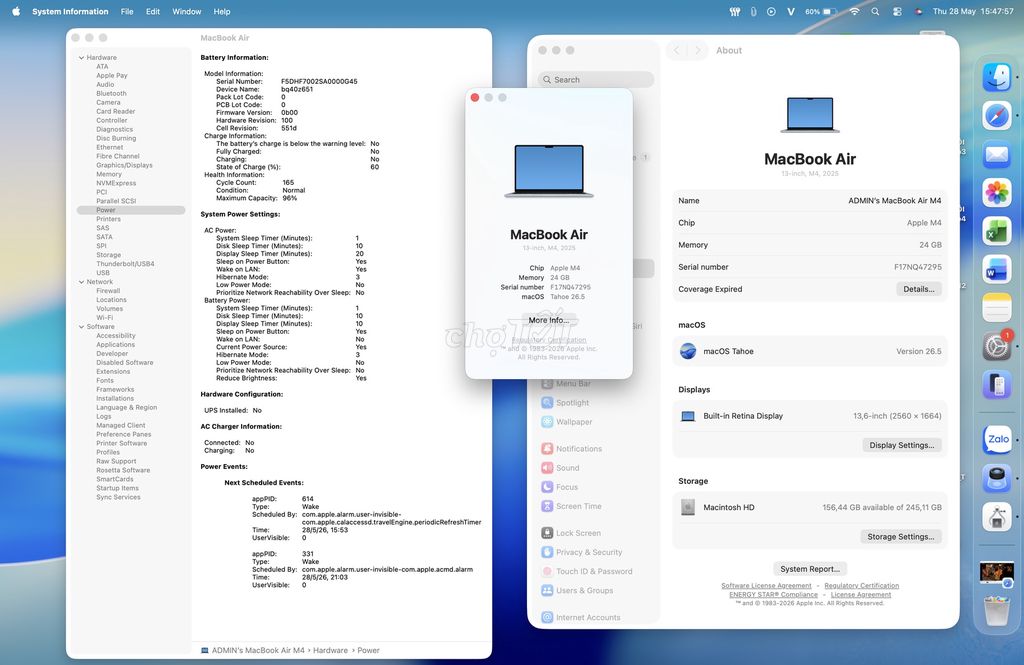The width and height of the screenshot is (1024, 665).
Task: Select Firewall under Network
Action: point(108,291)
